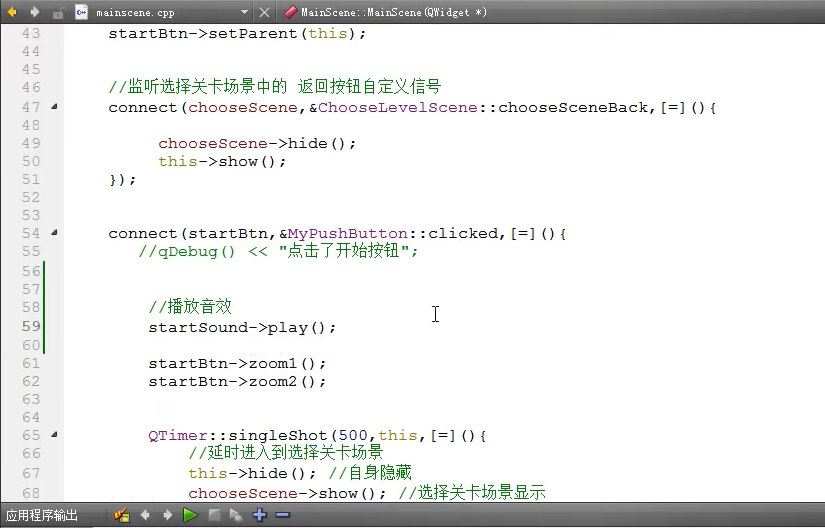This screenshot has height=528, width=825.
Task: Click the comment //播放音效
Action: click(x=190, y=306)
